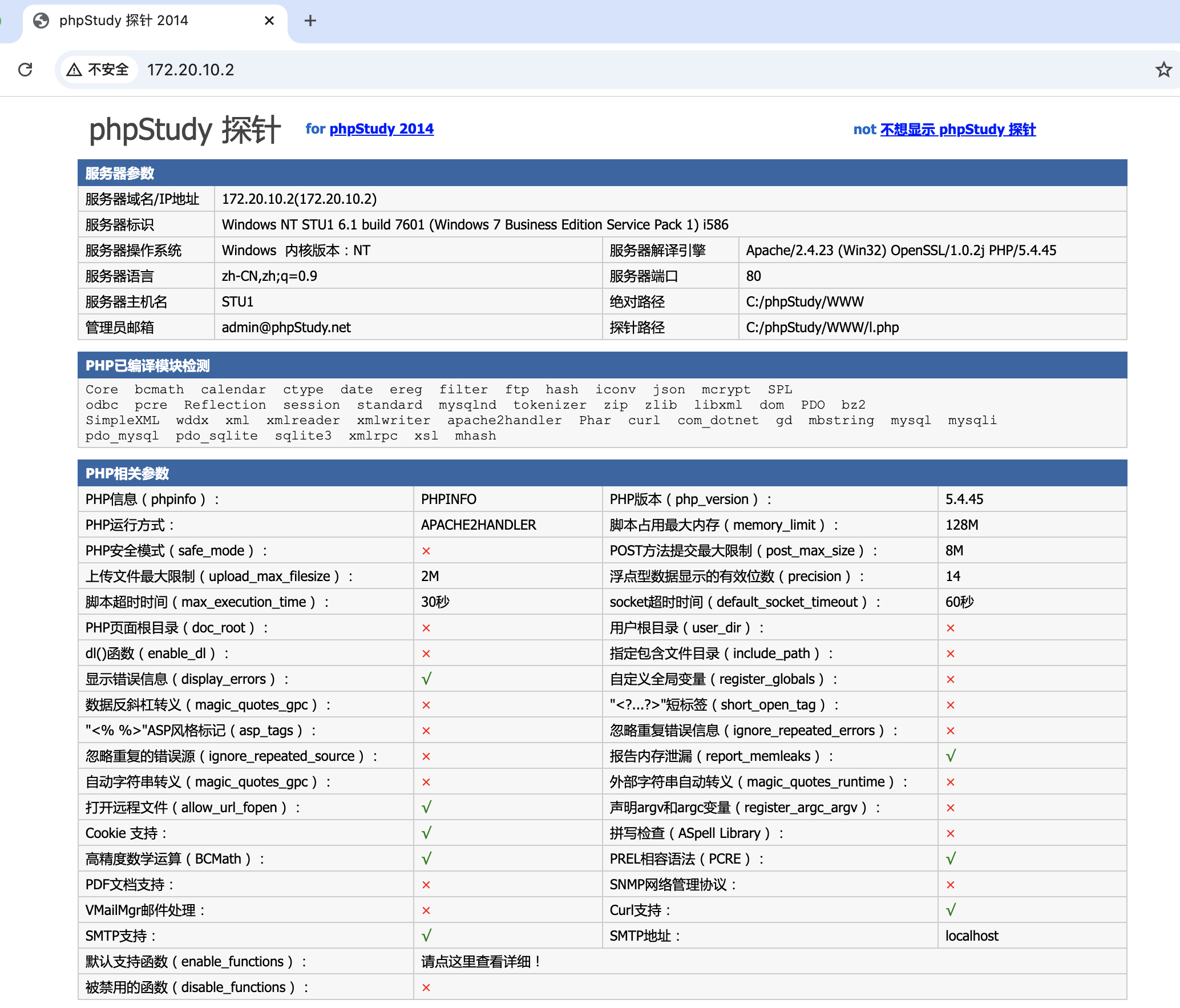This screenshot has width=1180, height=1008.
Task: Click the browser reload icon
Action: [x=25, y=70]
